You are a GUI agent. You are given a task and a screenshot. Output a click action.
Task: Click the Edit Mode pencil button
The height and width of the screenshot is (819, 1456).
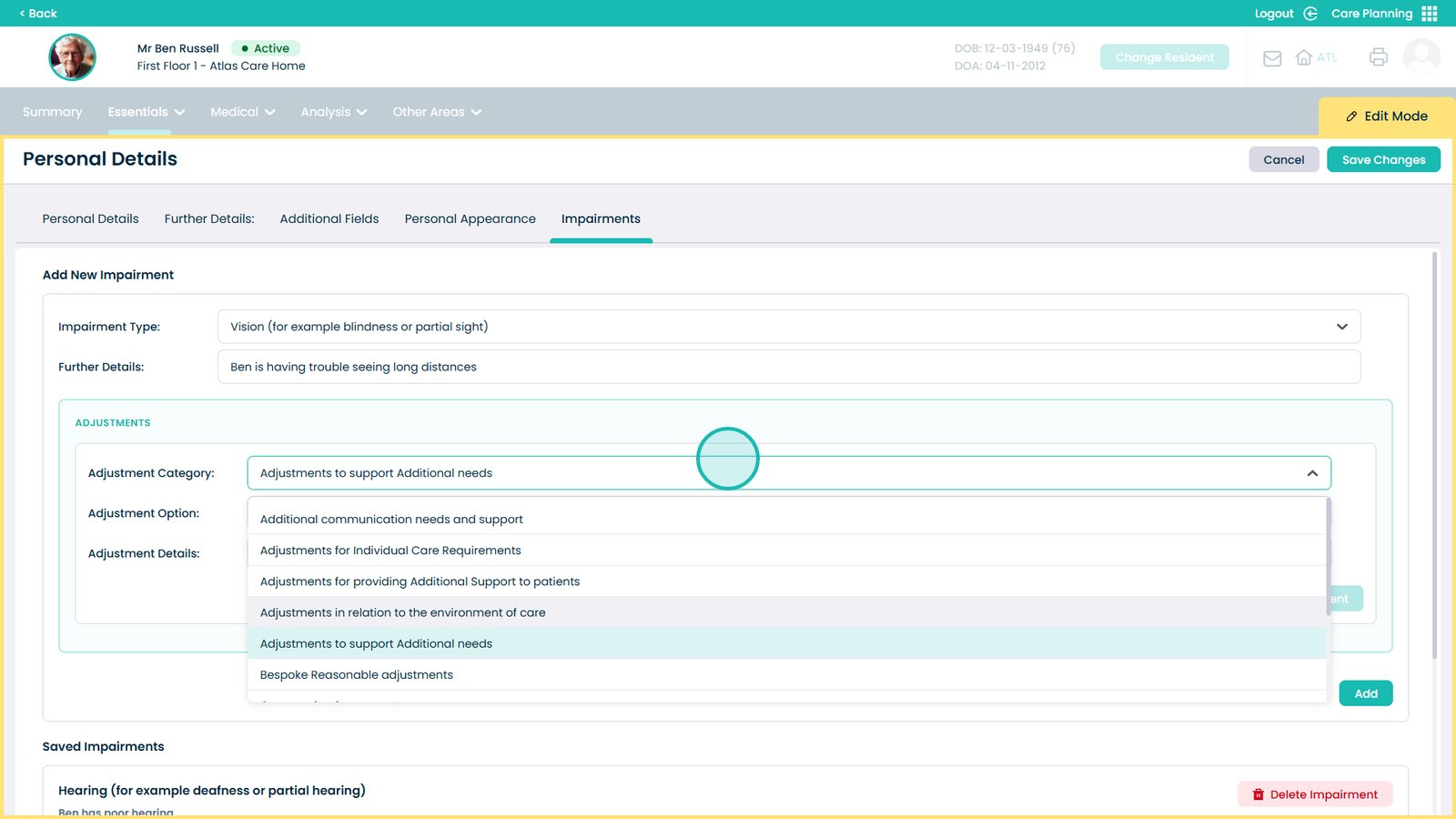[x=1387, y=116]
